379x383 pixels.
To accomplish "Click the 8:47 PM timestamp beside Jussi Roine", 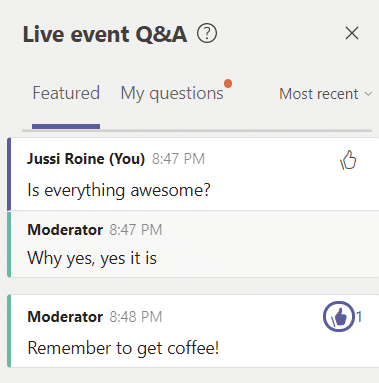I will 178,159.
